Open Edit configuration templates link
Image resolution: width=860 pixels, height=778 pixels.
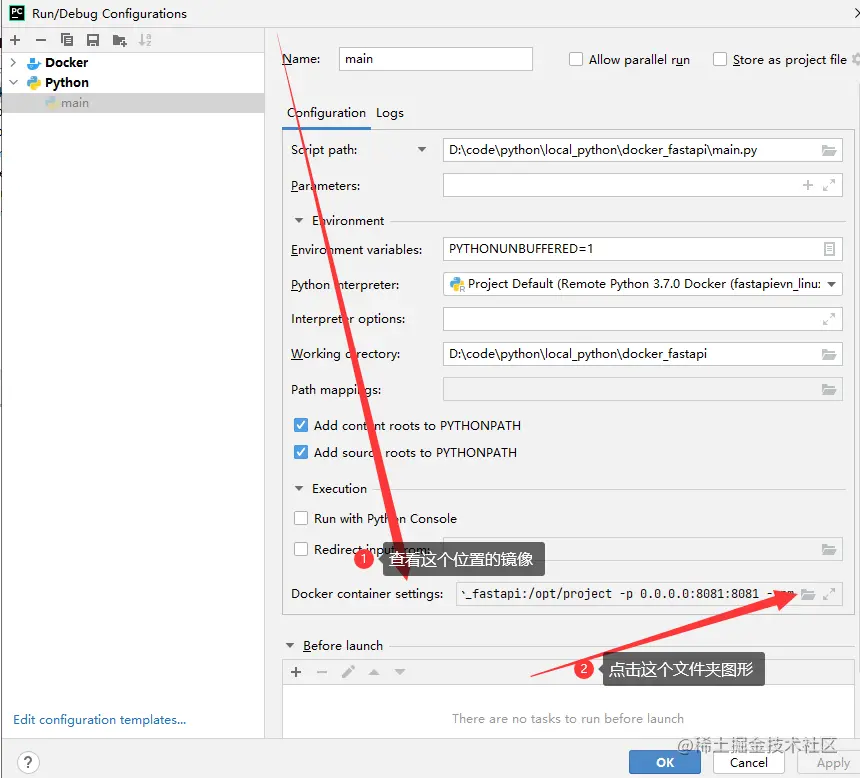pyautogui.click(x=100, y=720)
